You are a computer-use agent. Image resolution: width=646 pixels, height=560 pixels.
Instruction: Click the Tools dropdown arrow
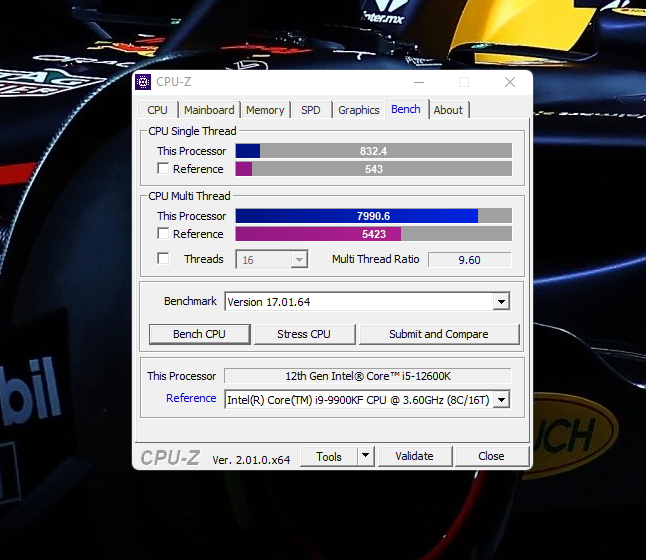coord(365,456)
